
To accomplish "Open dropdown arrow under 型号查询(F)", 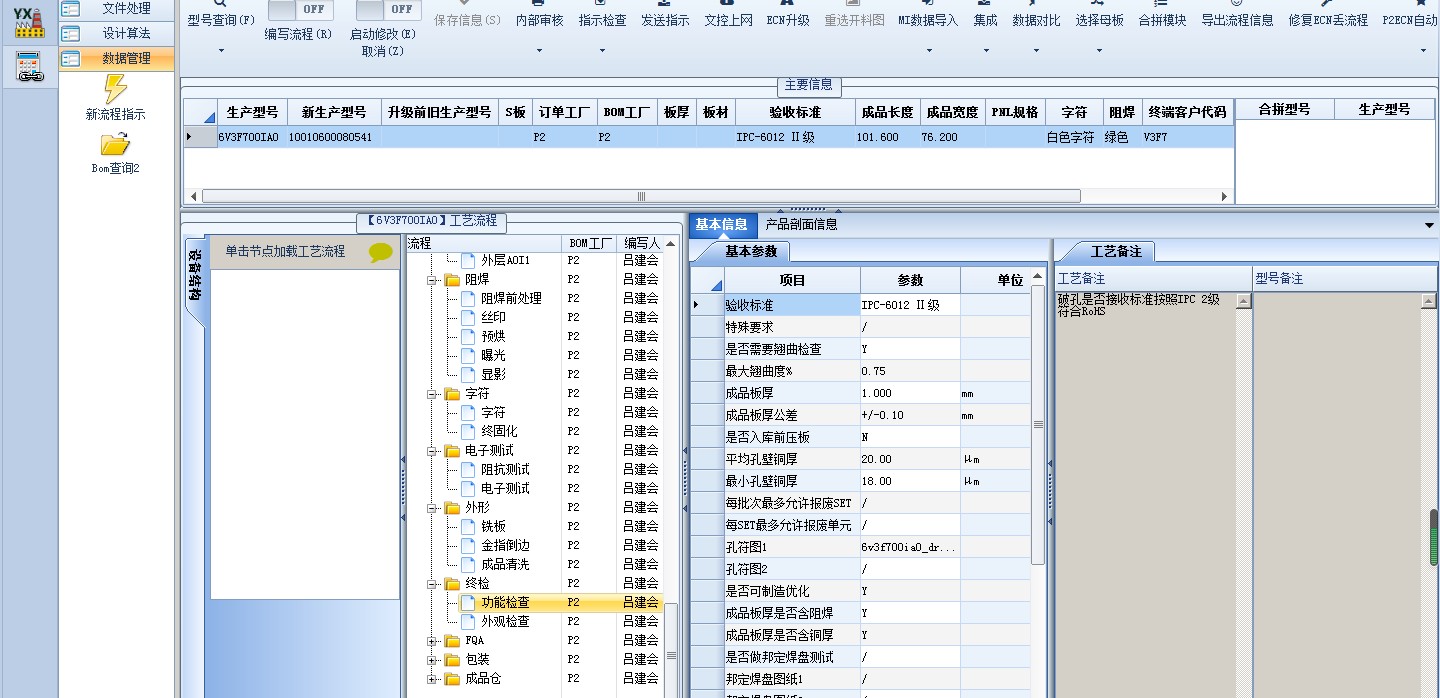I will 221,50.
